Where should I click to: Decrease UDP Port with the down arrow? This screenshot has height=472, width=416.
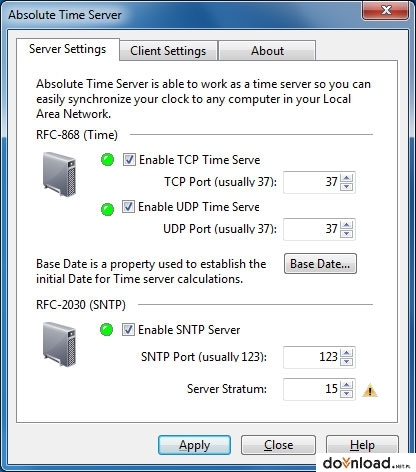tap(347, 234)
